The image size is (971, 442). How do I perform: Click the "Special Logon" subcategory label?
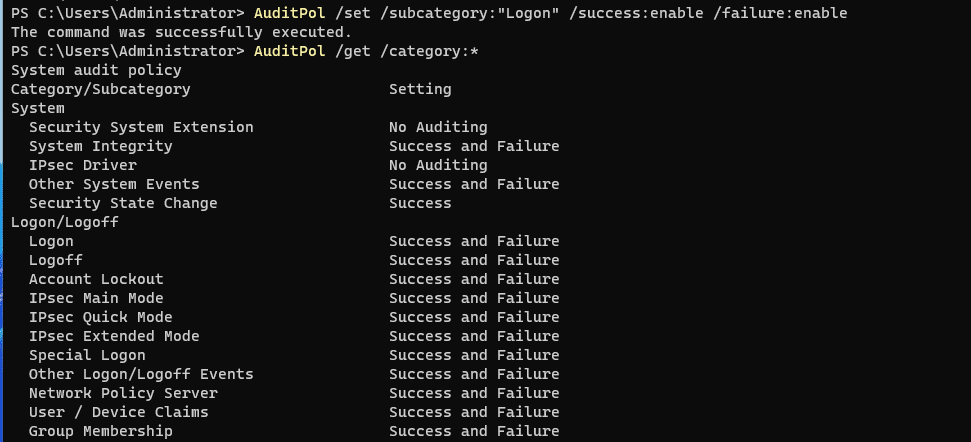click(x=87, y=355)
